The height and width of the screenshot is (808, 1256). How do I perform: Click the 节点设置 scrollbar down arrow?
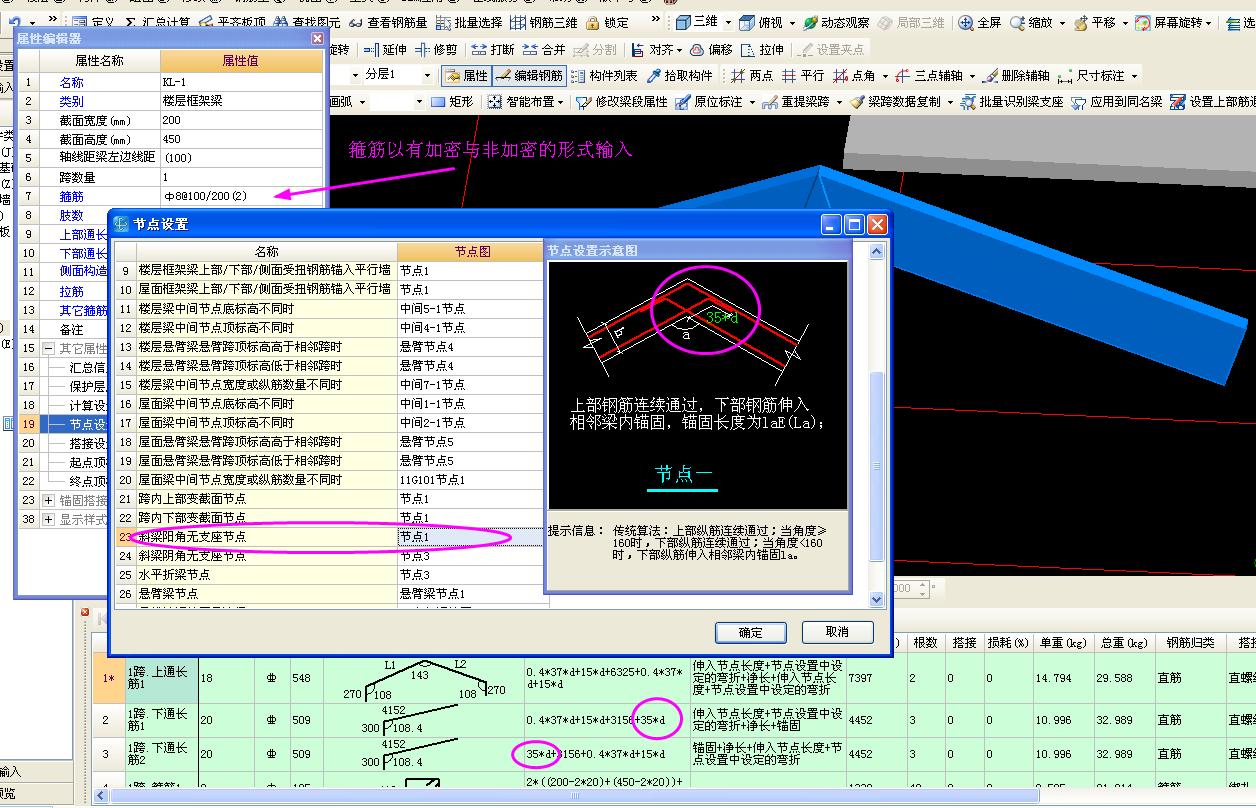tap(877, 599)
